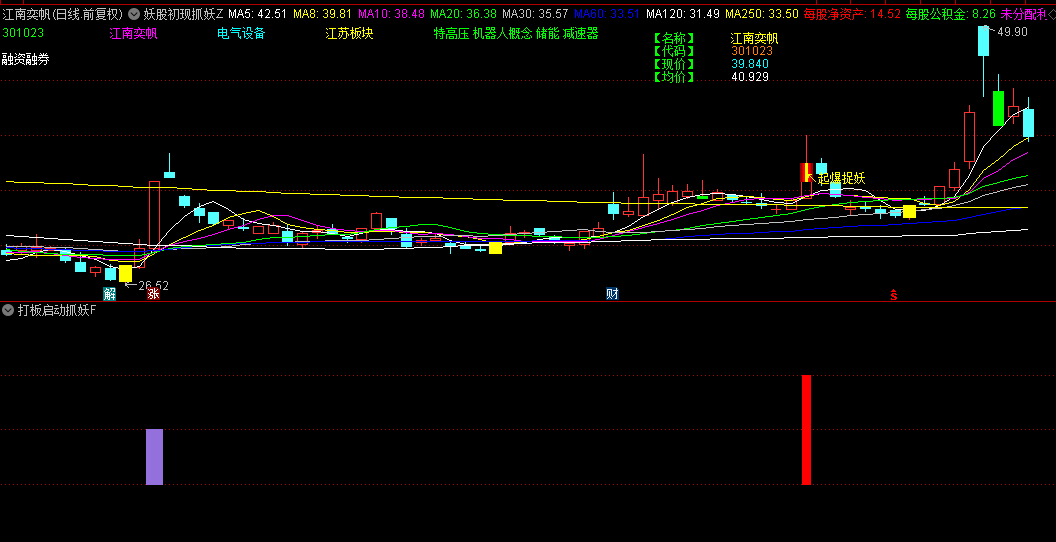The height and width of the screenshot is (542, 1056).
Task: Click the MA8: 39.81 value
Action: point(323,13)
